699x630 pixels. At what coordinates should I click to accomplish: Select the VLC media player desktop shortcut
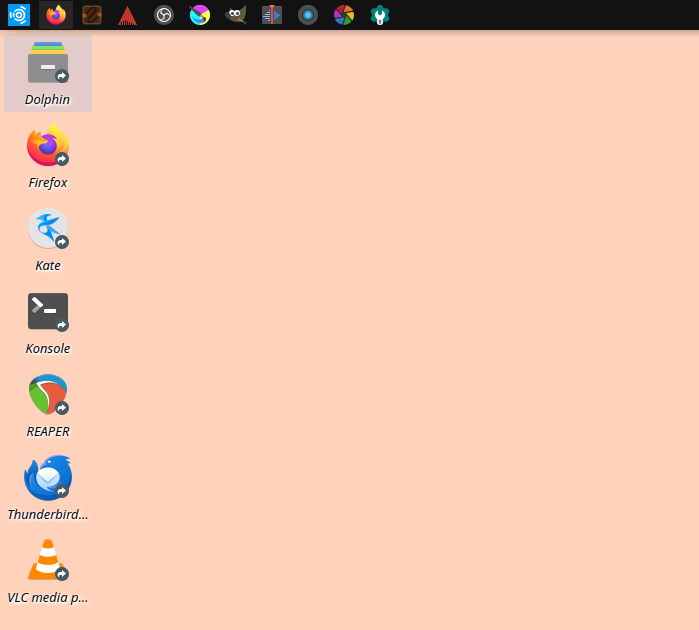(48, 571)
